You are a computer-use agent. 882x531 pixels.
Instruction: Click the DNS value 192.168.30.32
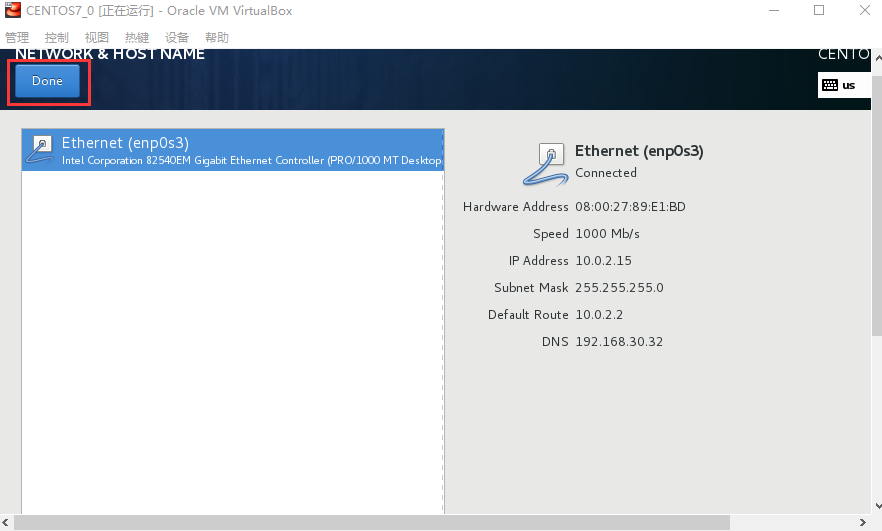click(619, 341)
